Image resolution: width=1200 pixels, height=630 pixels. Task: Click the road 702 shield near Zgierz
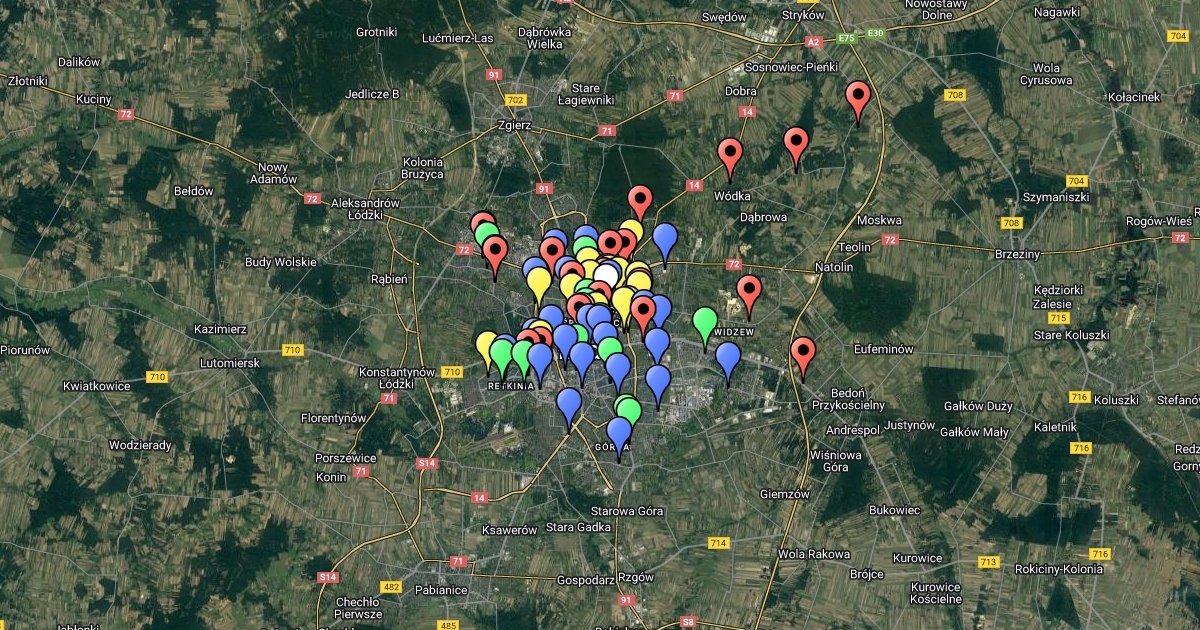click(x=516, y=100)
